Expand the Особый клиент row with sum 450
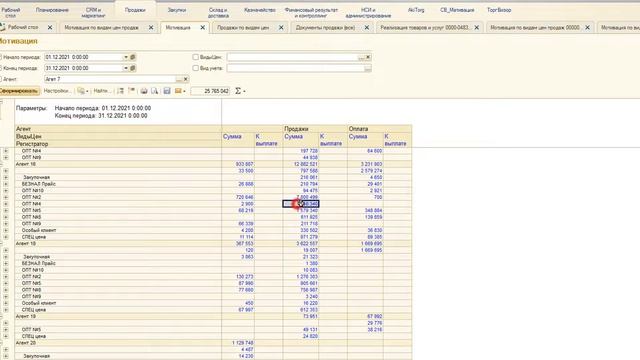 pos(6,303)
